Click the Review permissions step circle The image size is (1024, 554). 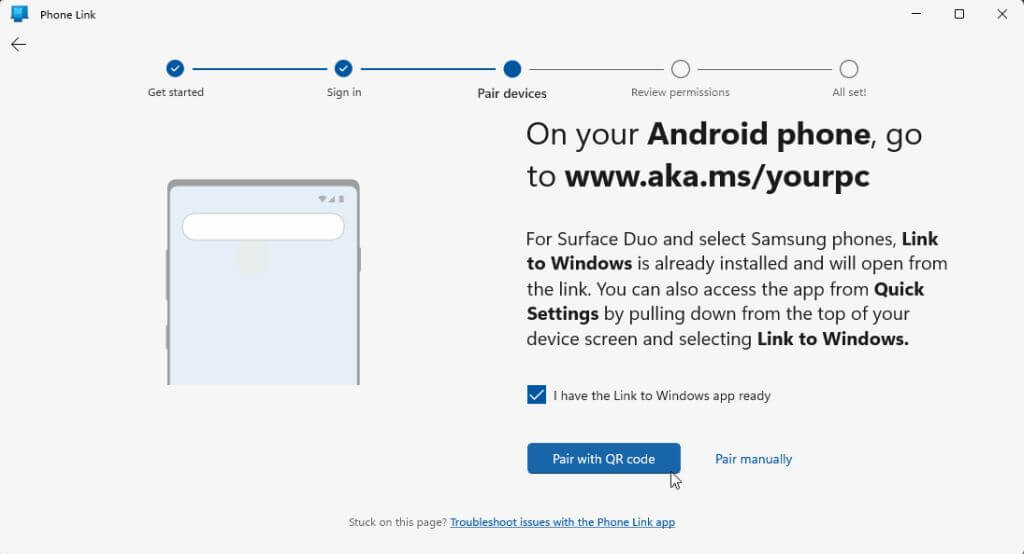(x=680, y=69)
